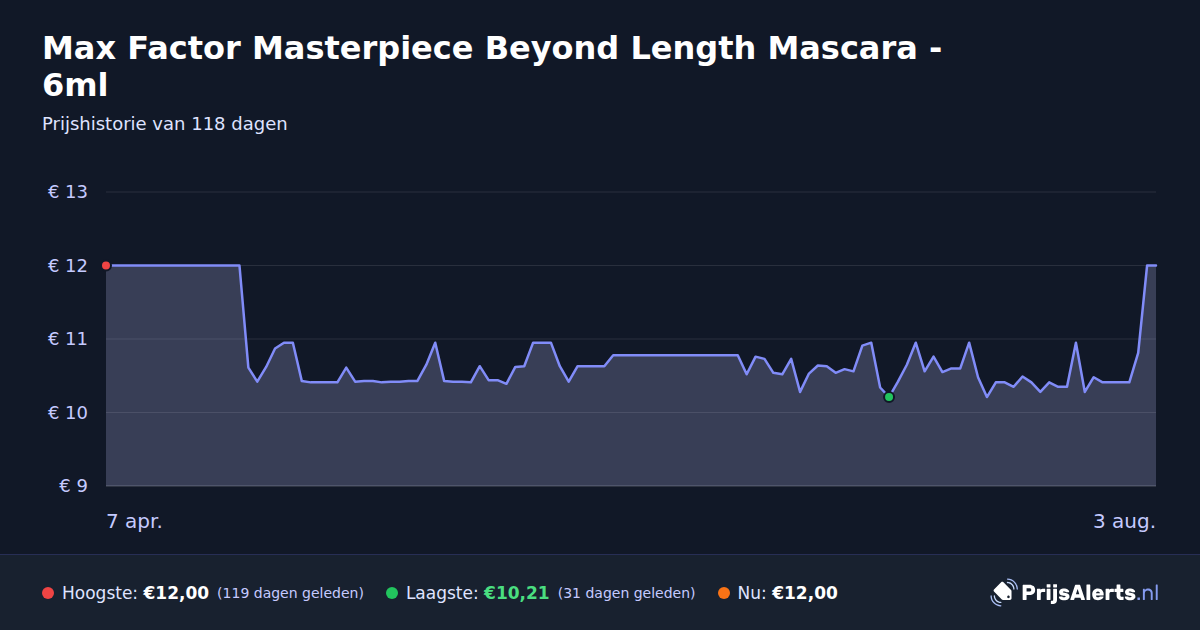The width and height of the screenshot is (1200, 630).
Task: Select the € 11 axis label
Action: coord(67,339)
